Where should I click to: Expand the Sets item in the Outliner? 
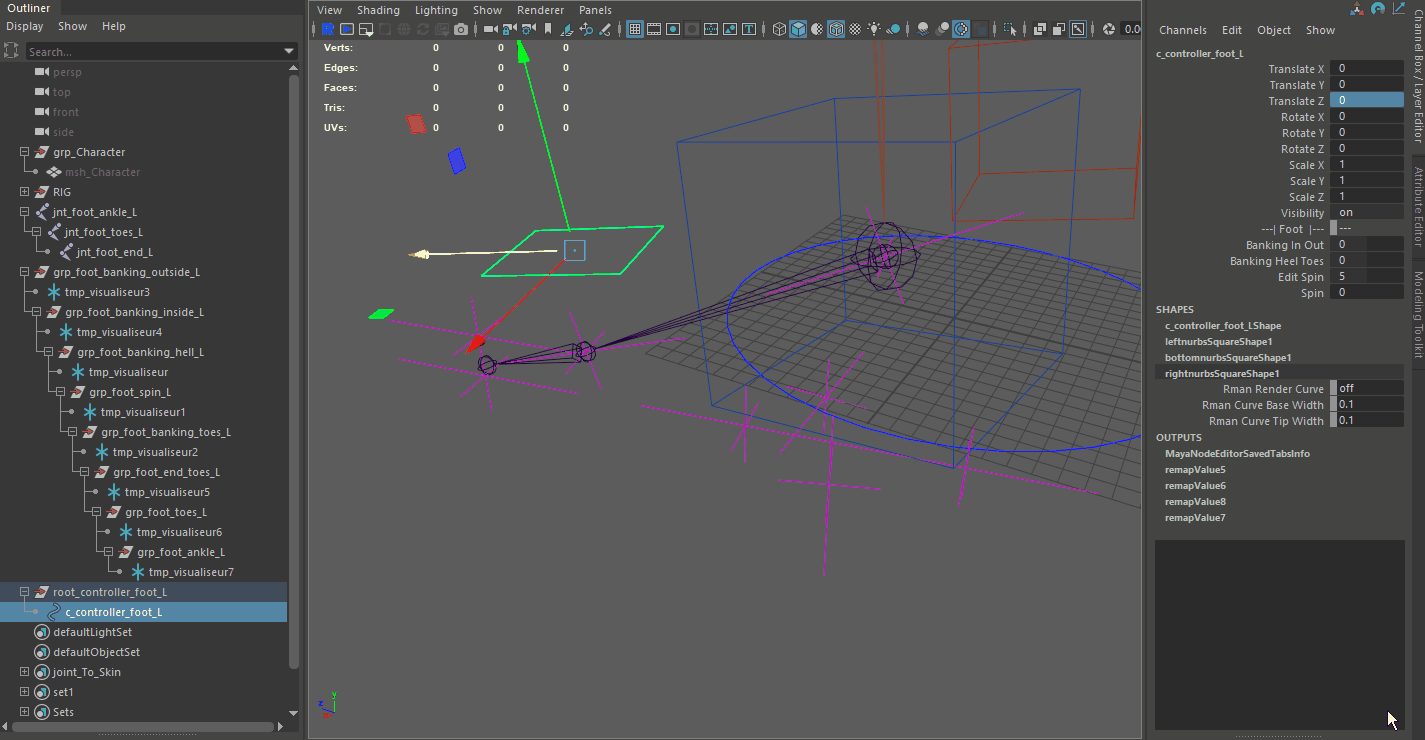point(24,711)
